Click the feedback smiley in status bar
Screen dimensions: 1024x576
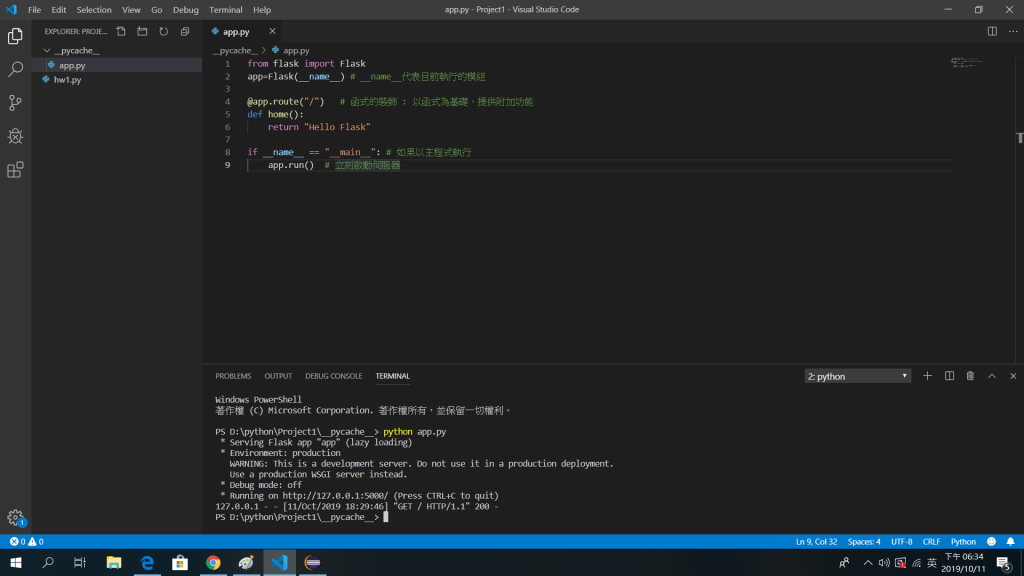point(991,541)
